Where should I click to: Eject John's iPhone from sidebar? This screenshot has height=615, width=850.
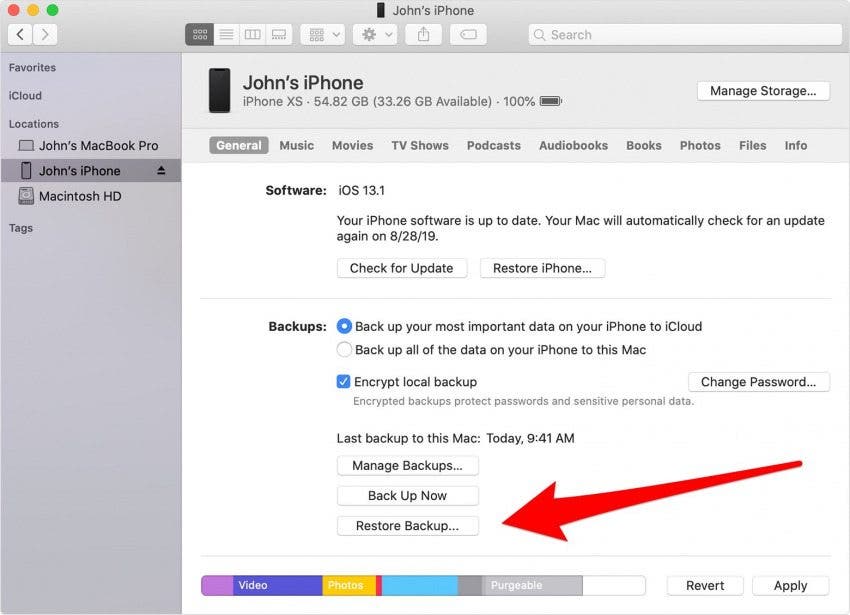(x=161, y=171)
